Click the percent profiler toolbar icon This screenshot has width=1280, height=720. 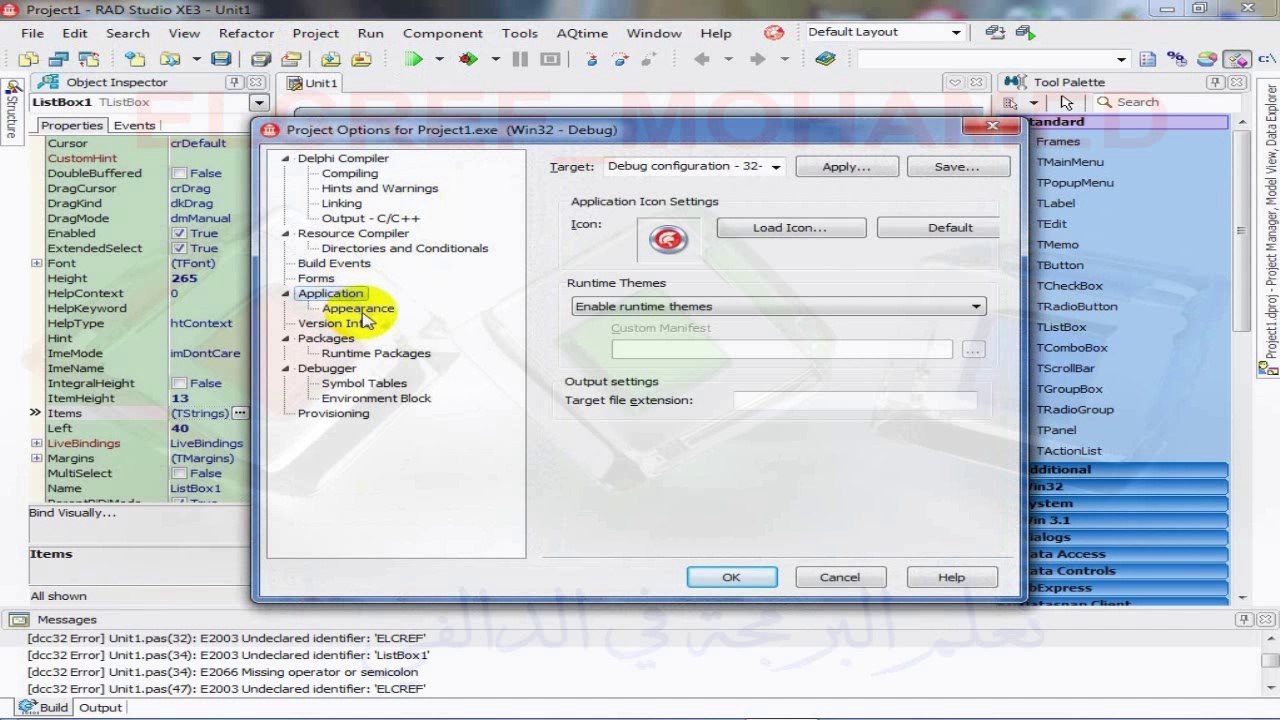point(1177,59)
